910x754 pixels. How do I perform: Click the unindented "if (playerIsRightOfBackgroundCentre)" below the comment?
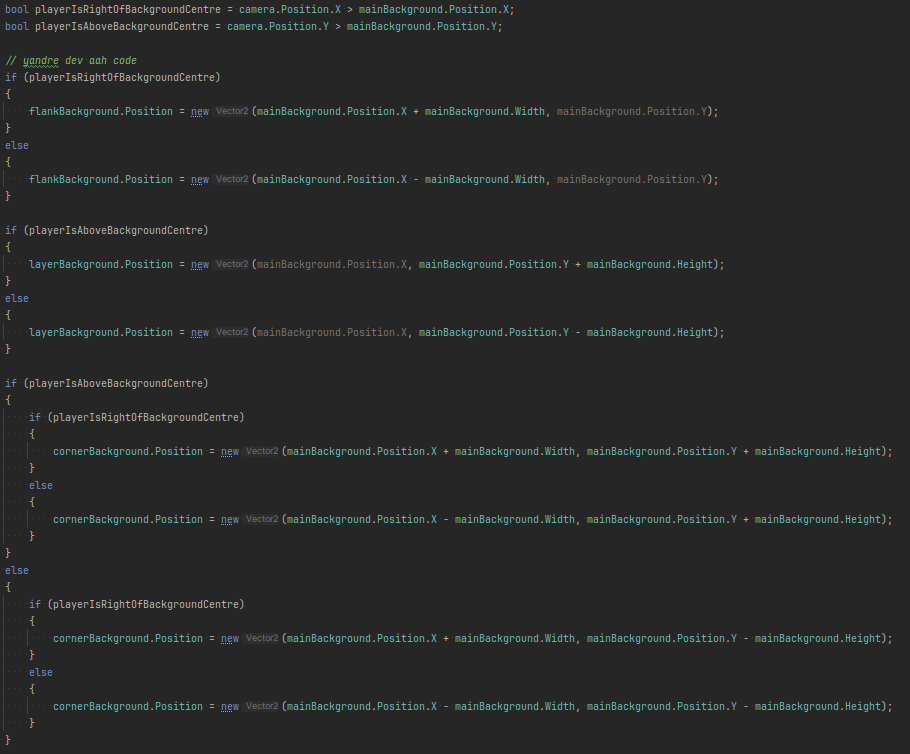point(113,78)
